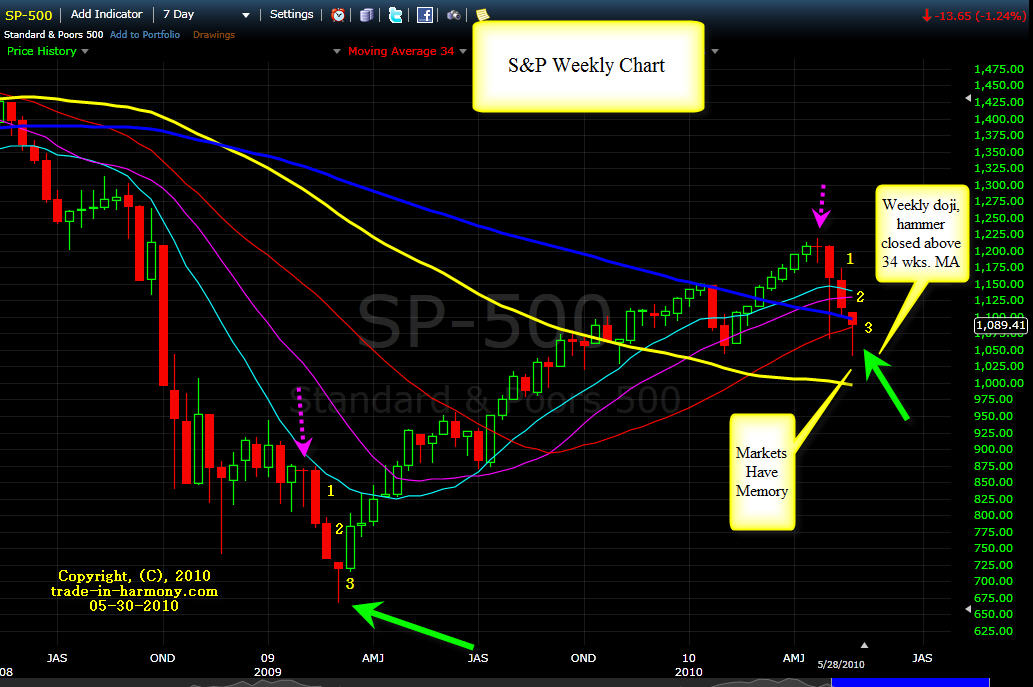
Task: Click the lower price-scale triangle near 650.00
Action: (968, 609)
